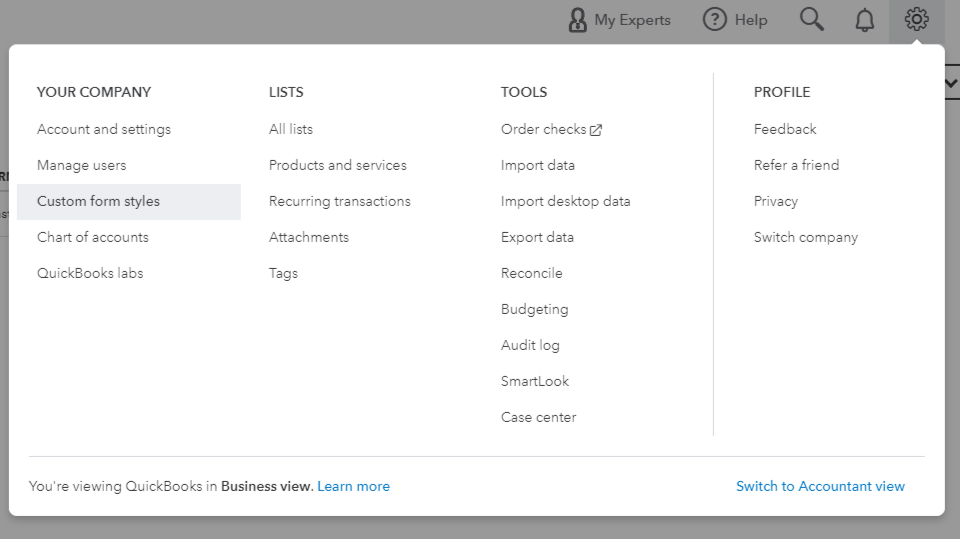The image size is (960, 539).
Task: Open the Help question mark icon
Action: (x=715, y=20)
